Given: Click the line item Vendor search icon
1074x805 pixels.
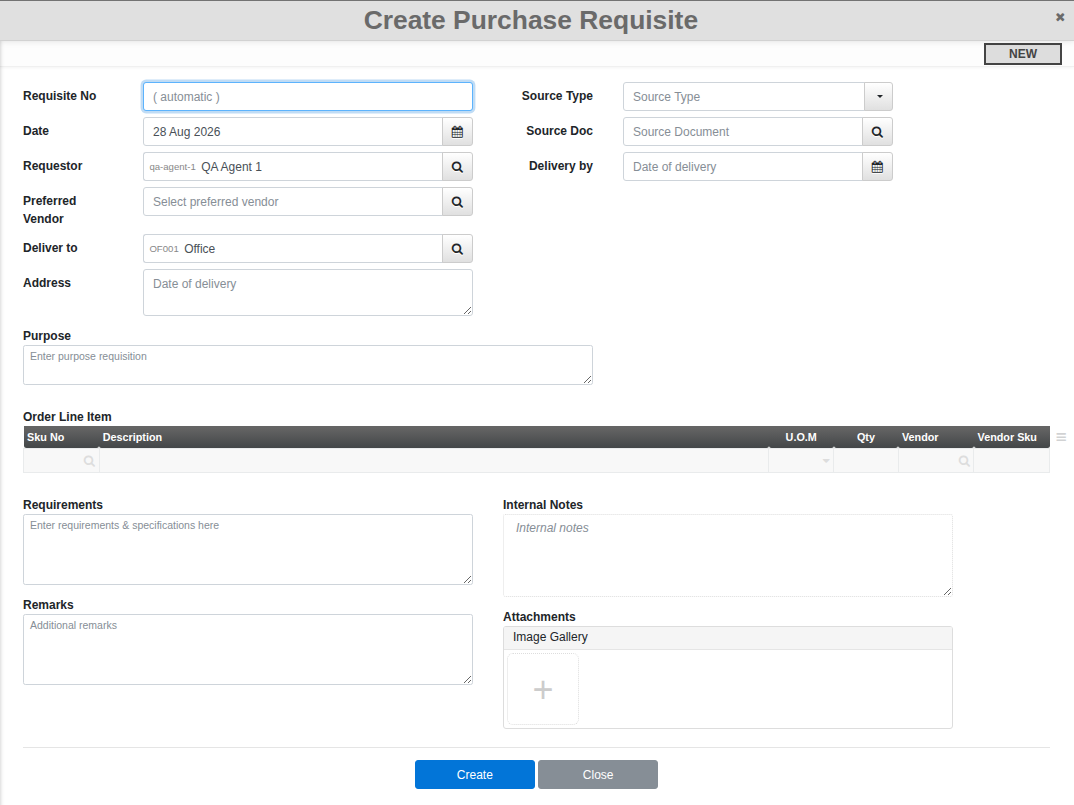Looking at the screenshot, I should (964, 461).
